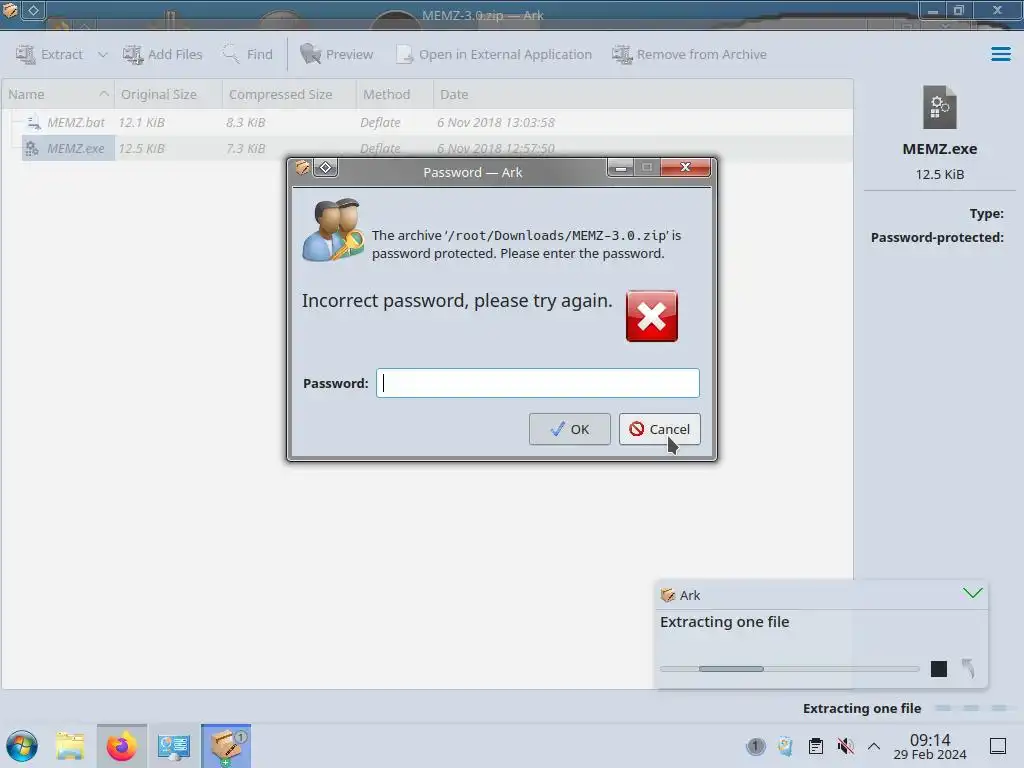The height and width of the screenshot is (768, 1024).
Task: Sort by Original Size column
Action: coord(168,94)
